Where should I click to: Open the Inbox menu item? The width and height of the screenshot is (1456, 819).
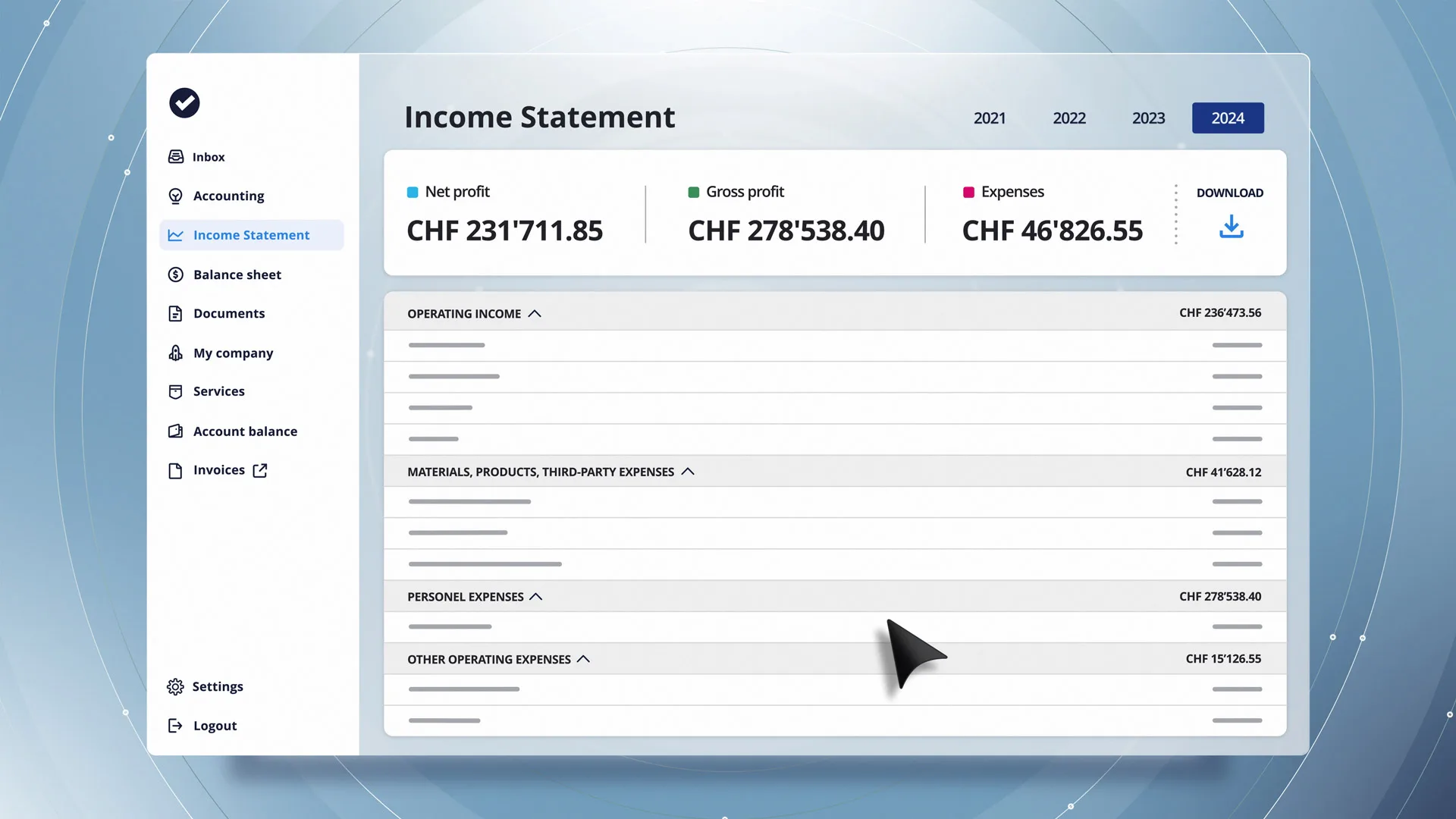(209, 157)
